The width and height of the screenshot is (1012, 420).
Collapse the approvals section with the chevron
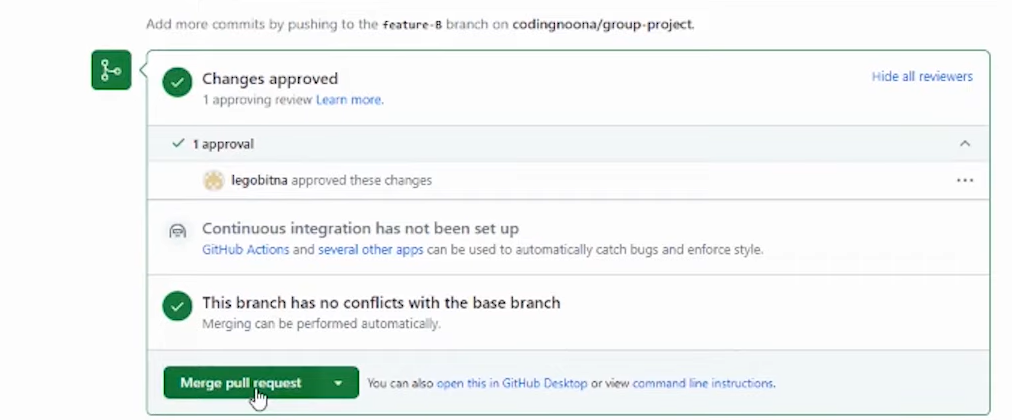coord(964,144)
